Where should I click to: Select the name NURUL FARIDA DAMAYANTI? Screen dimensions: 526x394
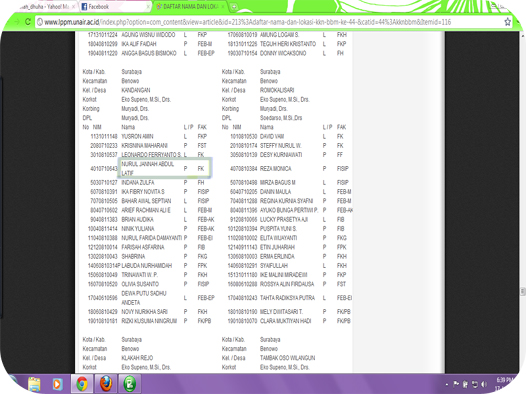pyautogui.click(x=152, y=238)
